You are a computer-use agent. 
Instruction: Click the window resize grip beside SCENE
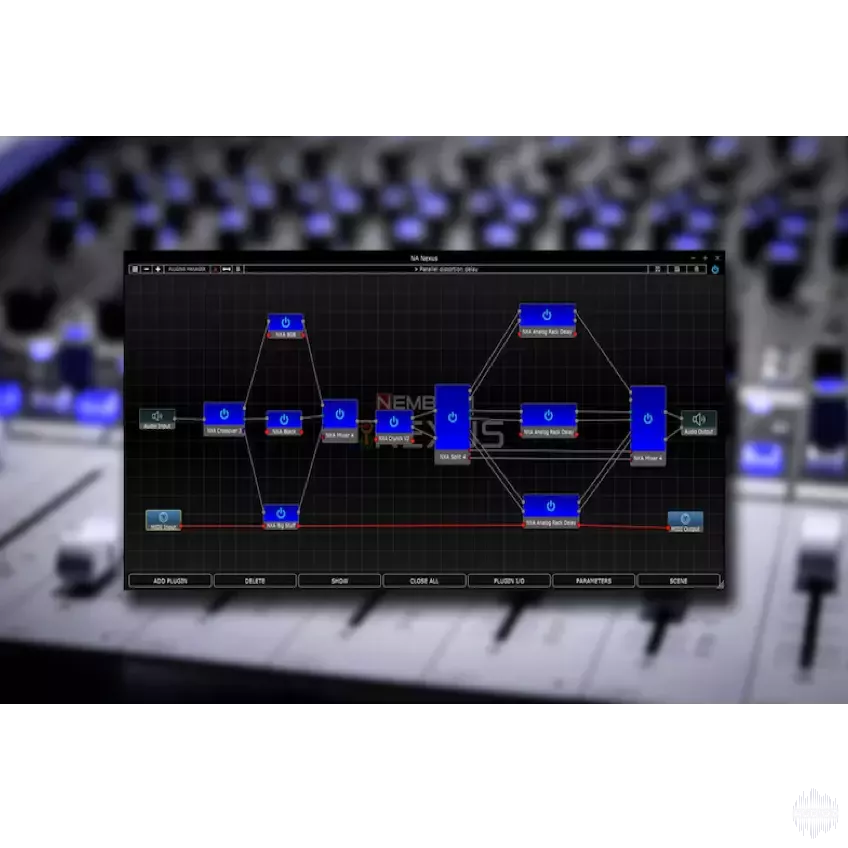pyautogui.click(x=720, y=584)
